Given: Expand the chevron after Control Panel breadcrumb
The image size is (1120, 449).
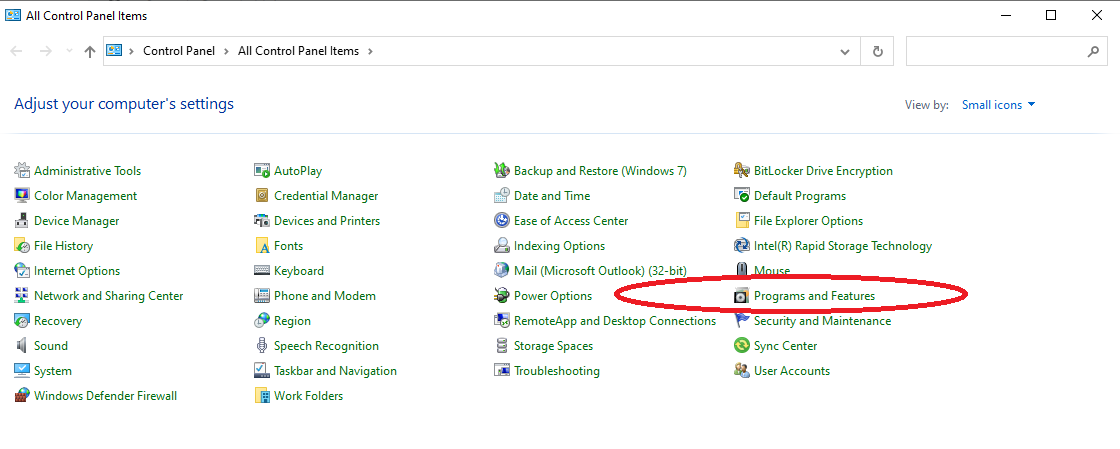Looking at the screenshot, I should coord(226,51).
